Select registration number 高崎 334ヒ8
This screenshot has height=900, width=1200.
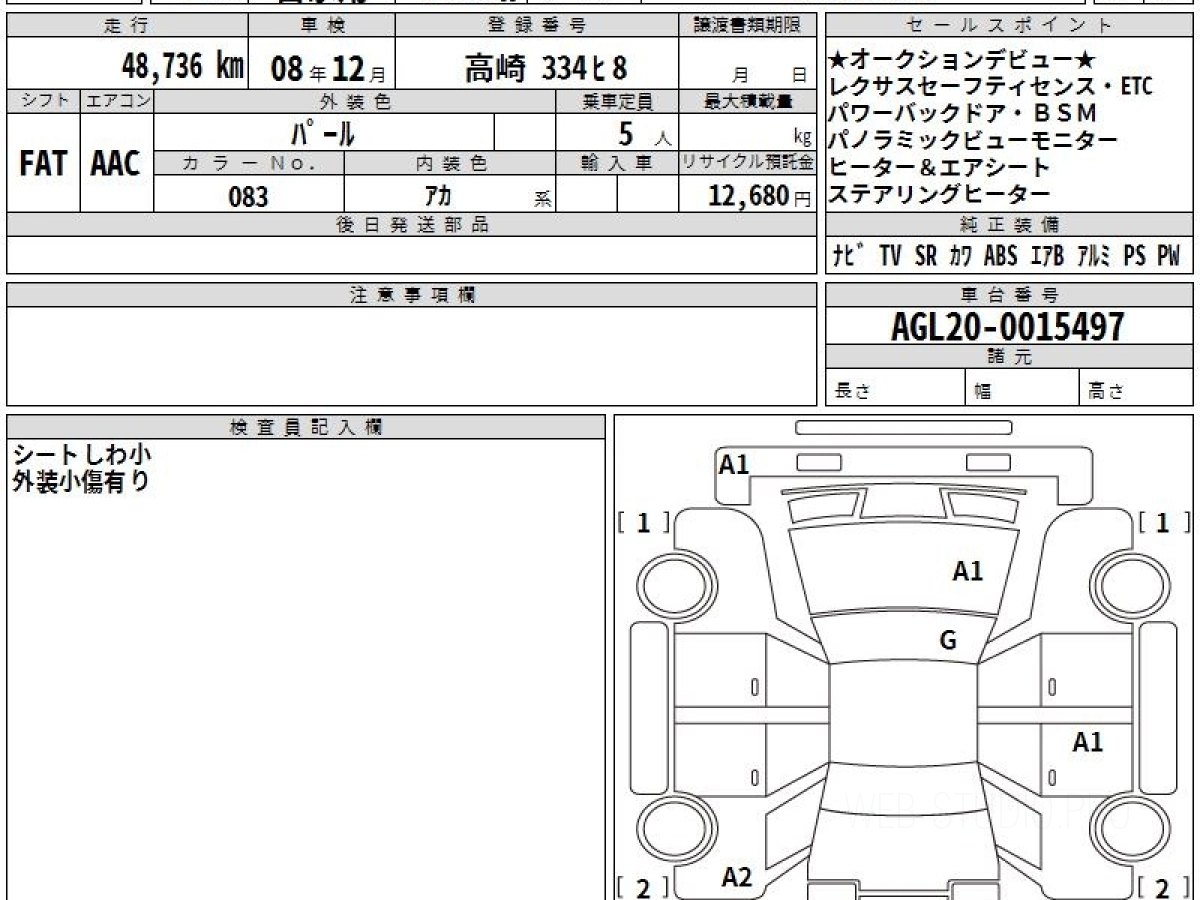546,68
